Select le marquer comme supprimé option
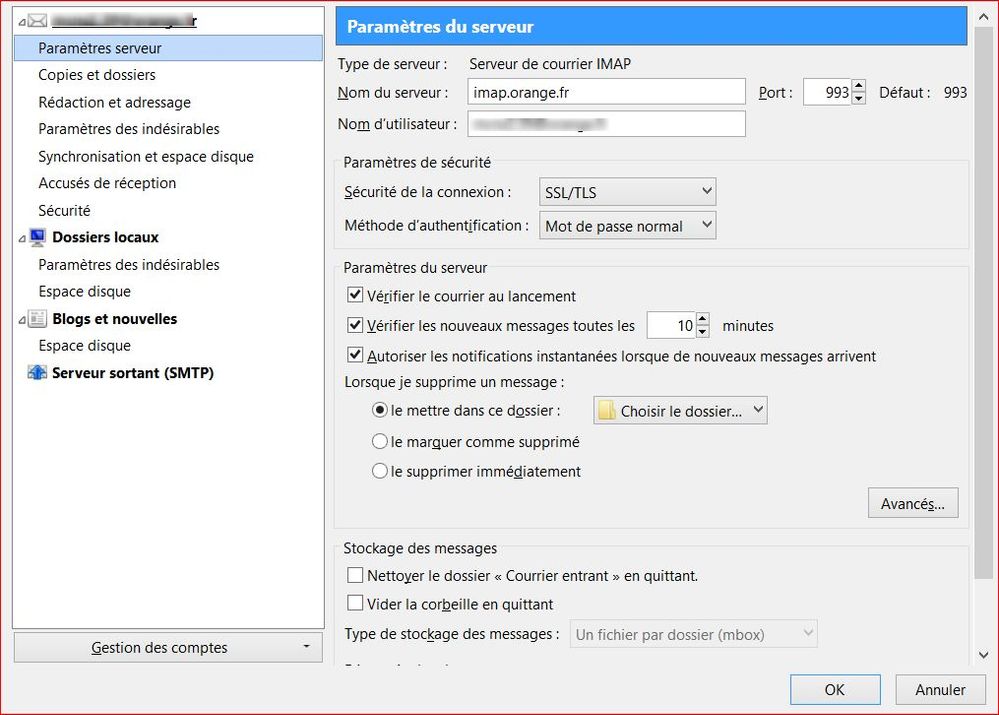Screen dimensions: 999x715 (x=380, y=441)
